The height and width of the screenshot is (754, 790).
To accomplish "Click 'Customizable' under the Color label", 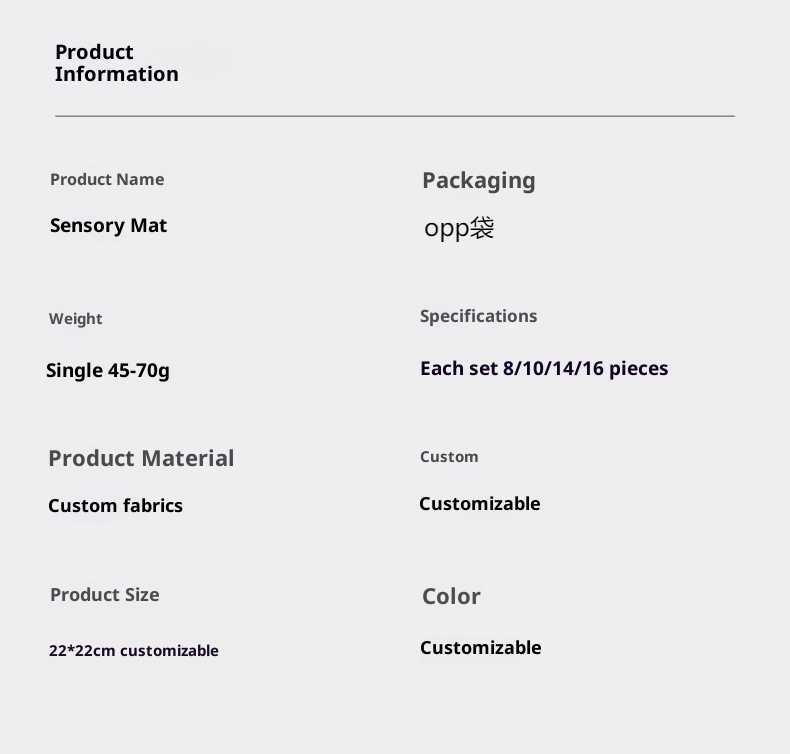I will click(480, 648).
